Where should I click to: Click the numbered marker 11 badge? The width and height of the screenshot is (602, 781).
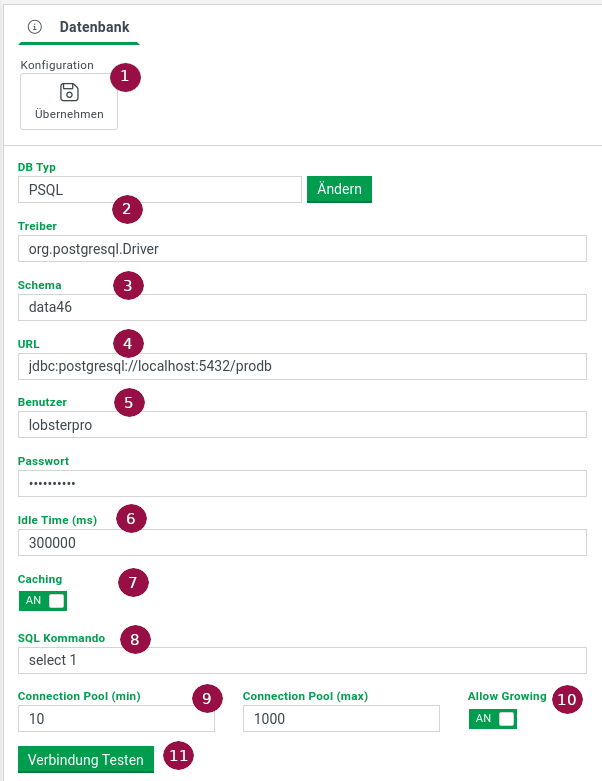[x=179, y=756]
